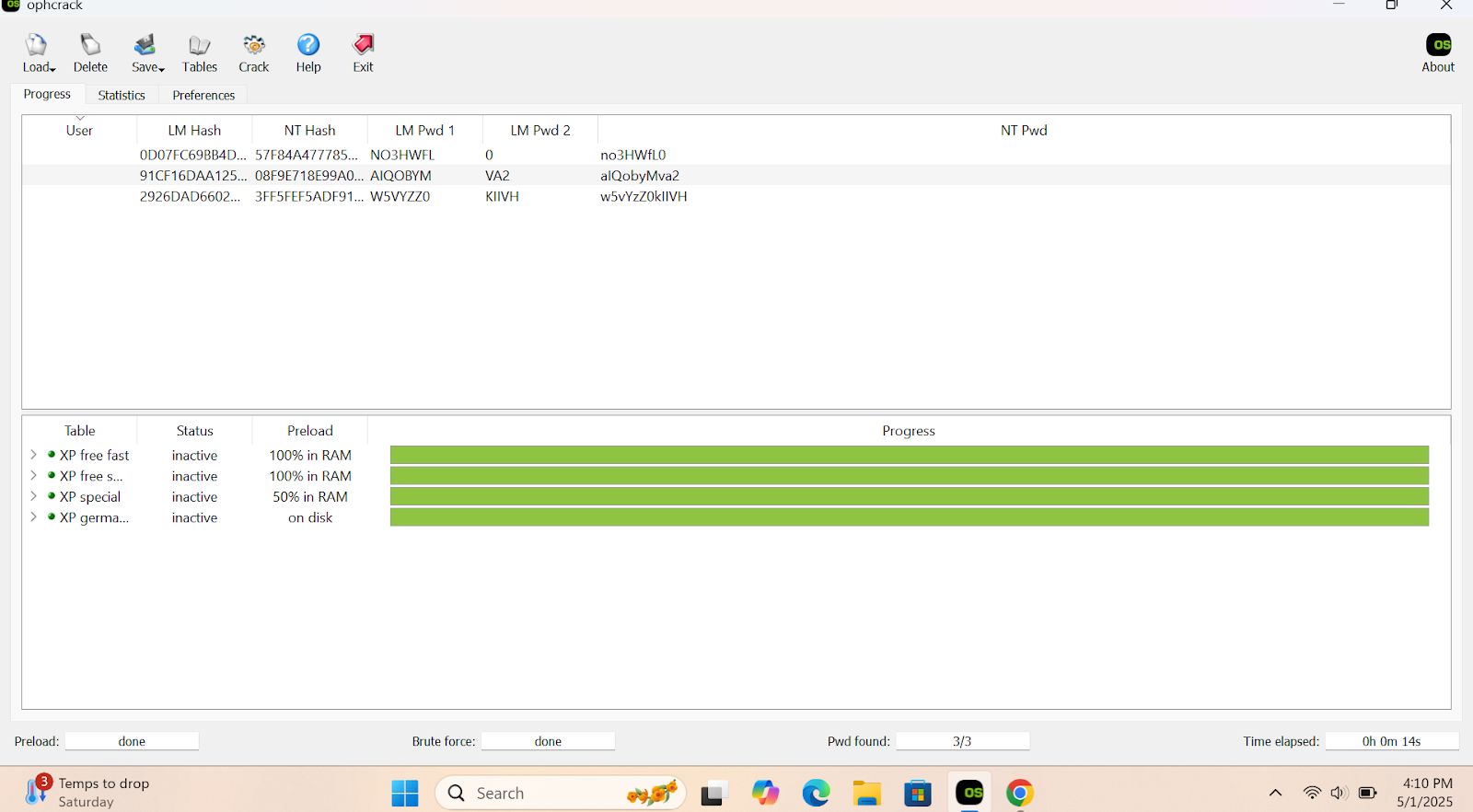Screen dimensions: 1473x812
Task: Click the Brute force status field
Action: click(548, 741)
